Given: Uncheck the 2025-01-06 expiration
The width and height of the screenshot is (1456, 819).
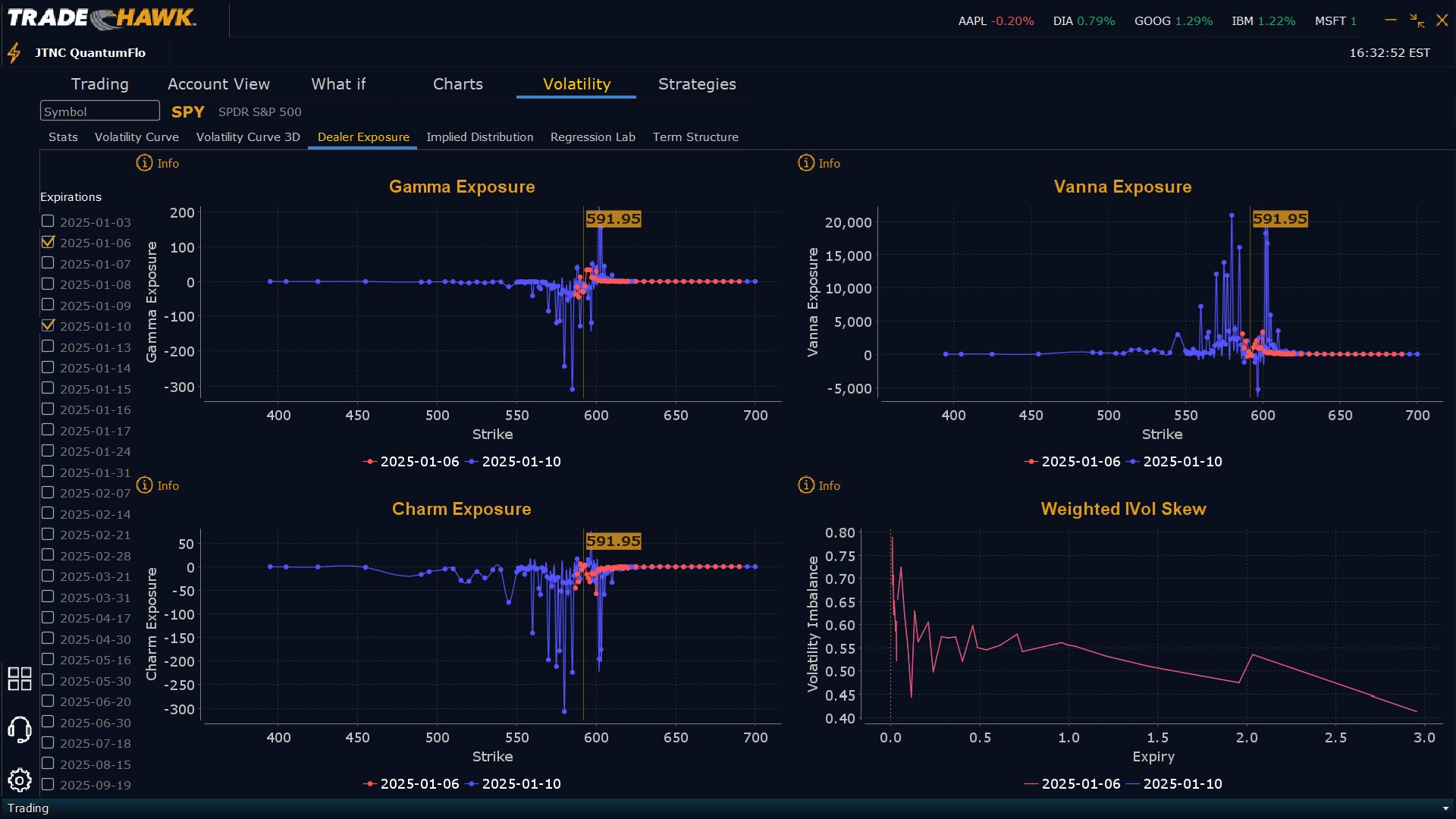Looking at the screenshot, I should click(x=48, y=242).
